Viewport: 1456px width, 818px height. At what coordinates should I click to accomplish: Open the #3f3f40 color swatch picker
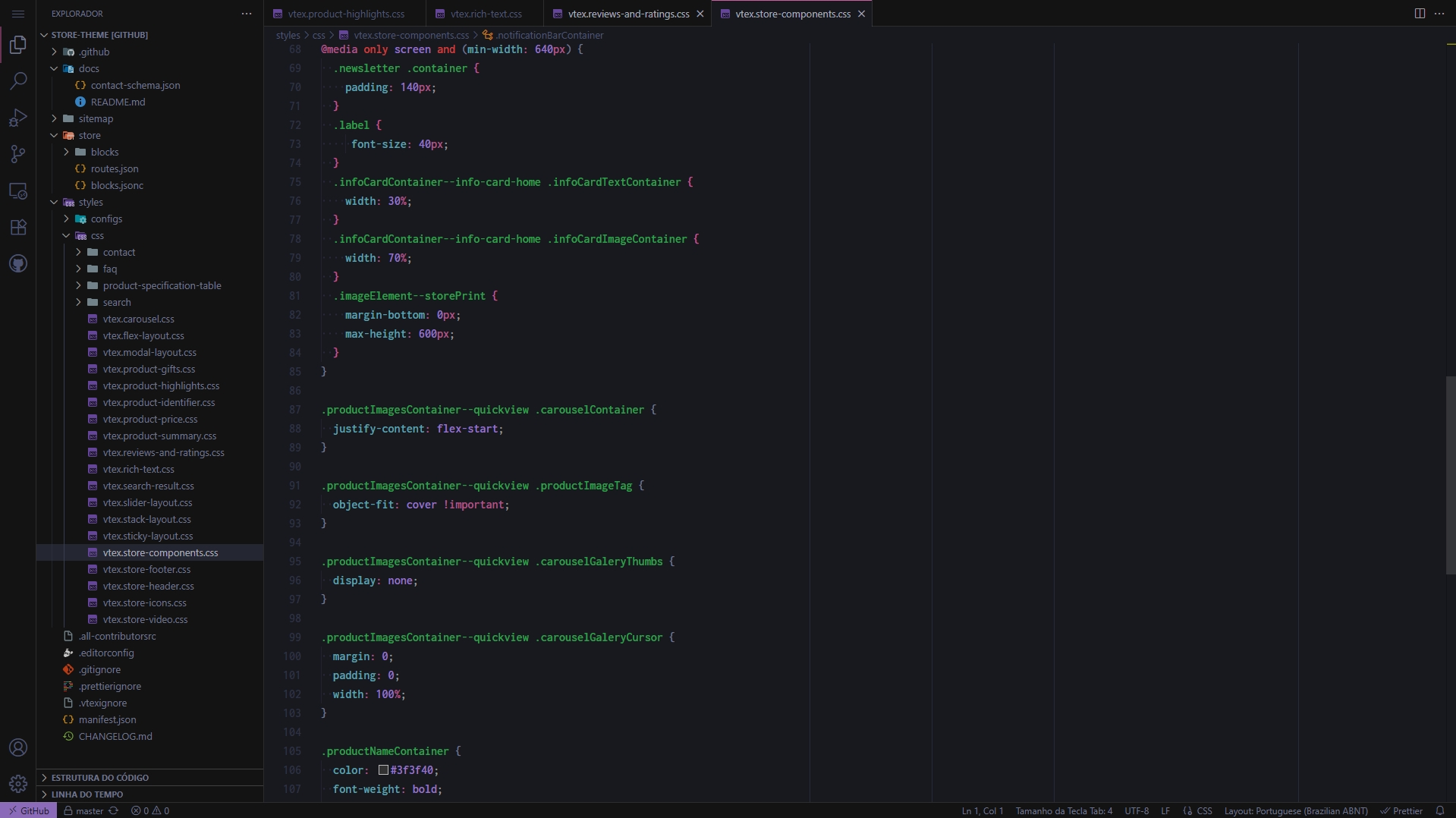coord(383,770)
